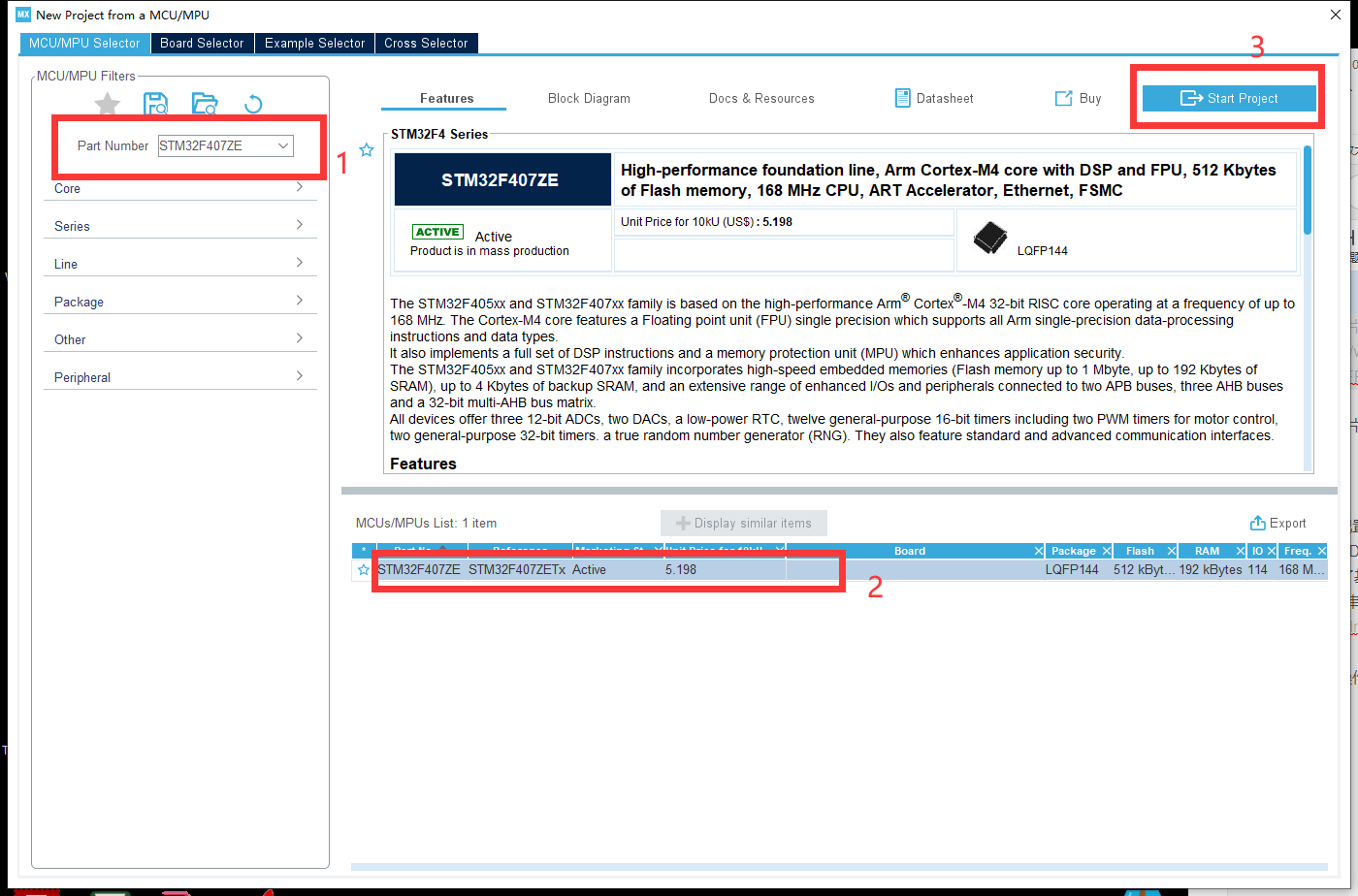Select STM32F407ZE part number cell in list
Screen dimensions: 1358x896
click(x=419, y=570)
